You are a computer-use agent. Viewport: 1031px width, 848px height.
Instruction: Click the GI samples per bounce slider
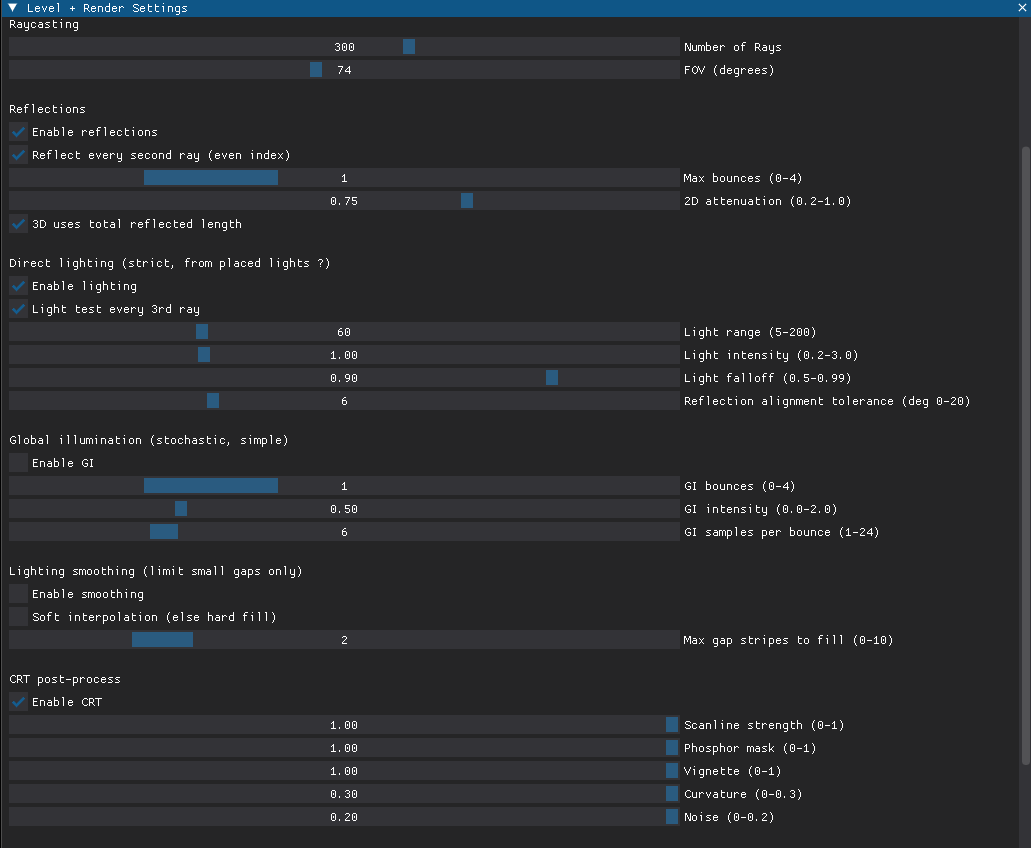[344, 532]
